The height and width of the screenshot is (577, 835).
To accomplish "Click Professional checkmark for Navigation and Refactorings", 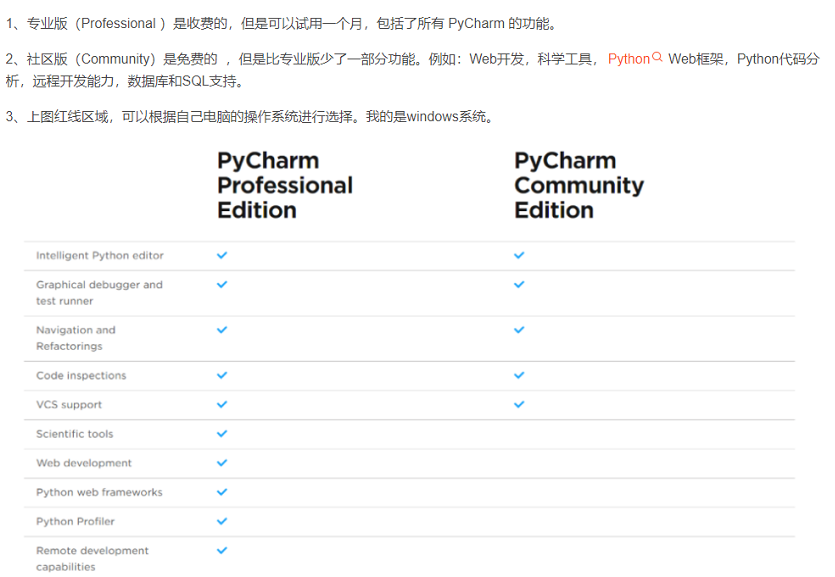I will click(x=222, y=329).
